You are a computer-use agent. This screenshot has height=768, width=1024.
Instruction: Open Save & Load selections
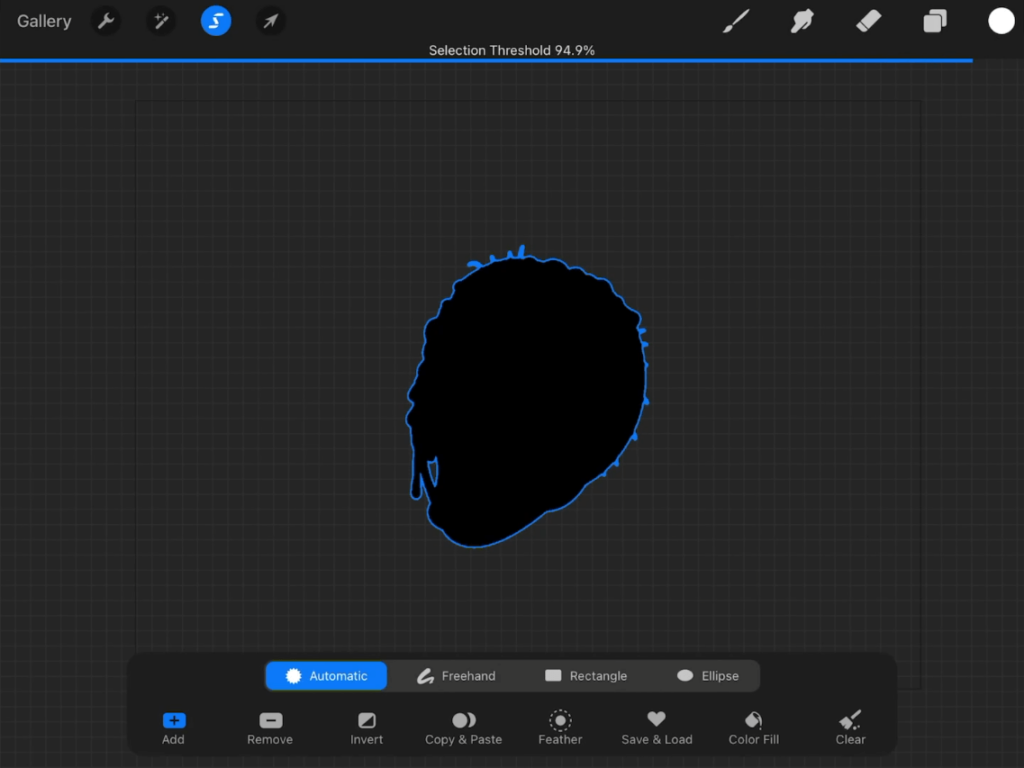[x=656, y=726]
